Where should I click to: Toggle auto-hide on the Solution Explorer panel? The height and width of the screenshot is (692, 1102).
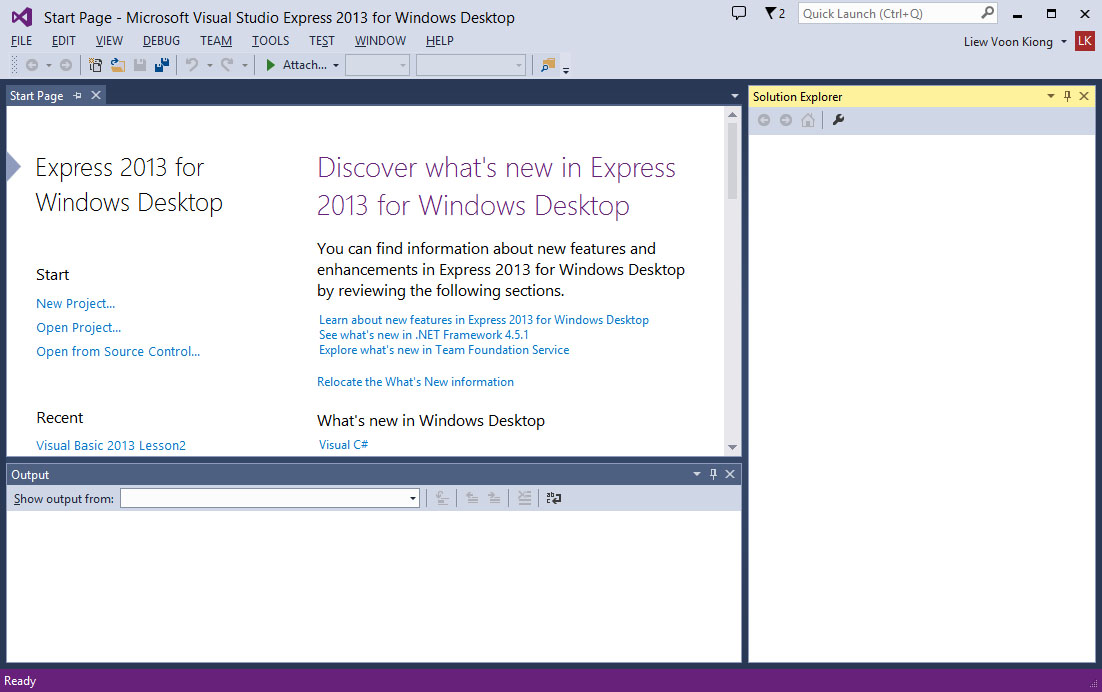pos(1066,96)
